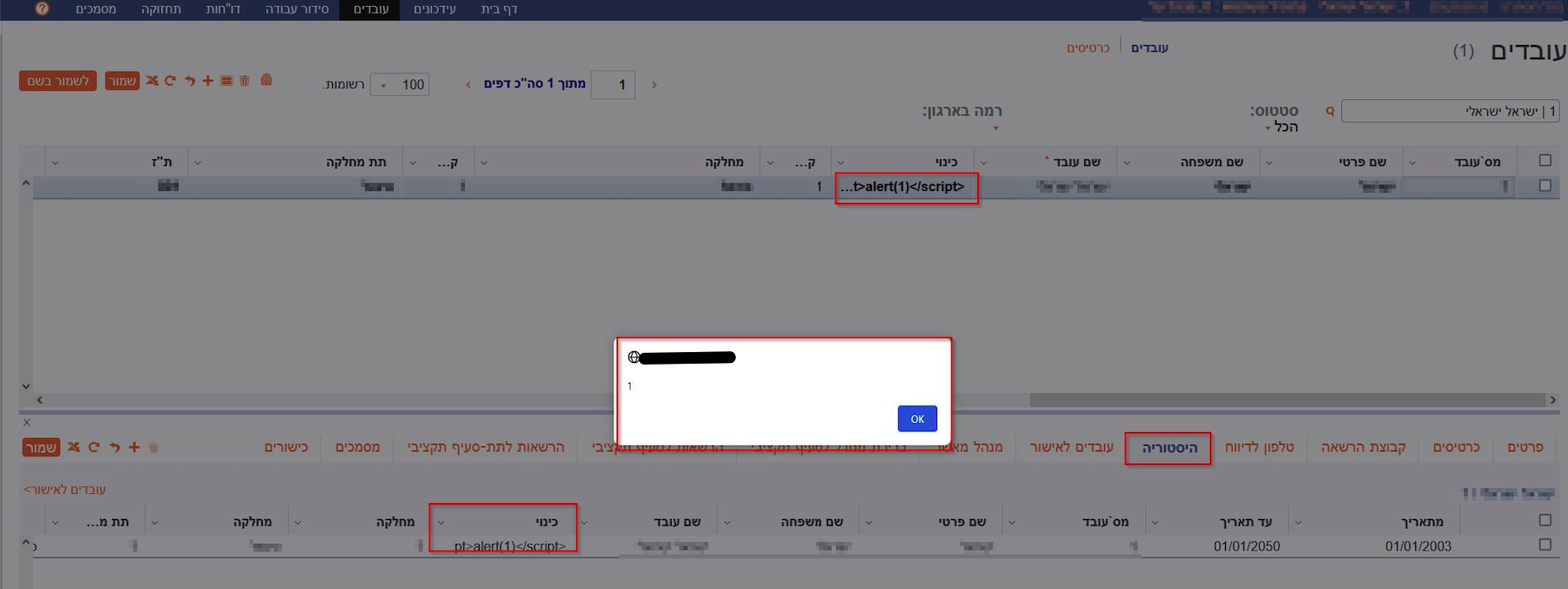Click the search magnifier beside employee field
Screen dimensions: 1568x589
(1330, 111)
